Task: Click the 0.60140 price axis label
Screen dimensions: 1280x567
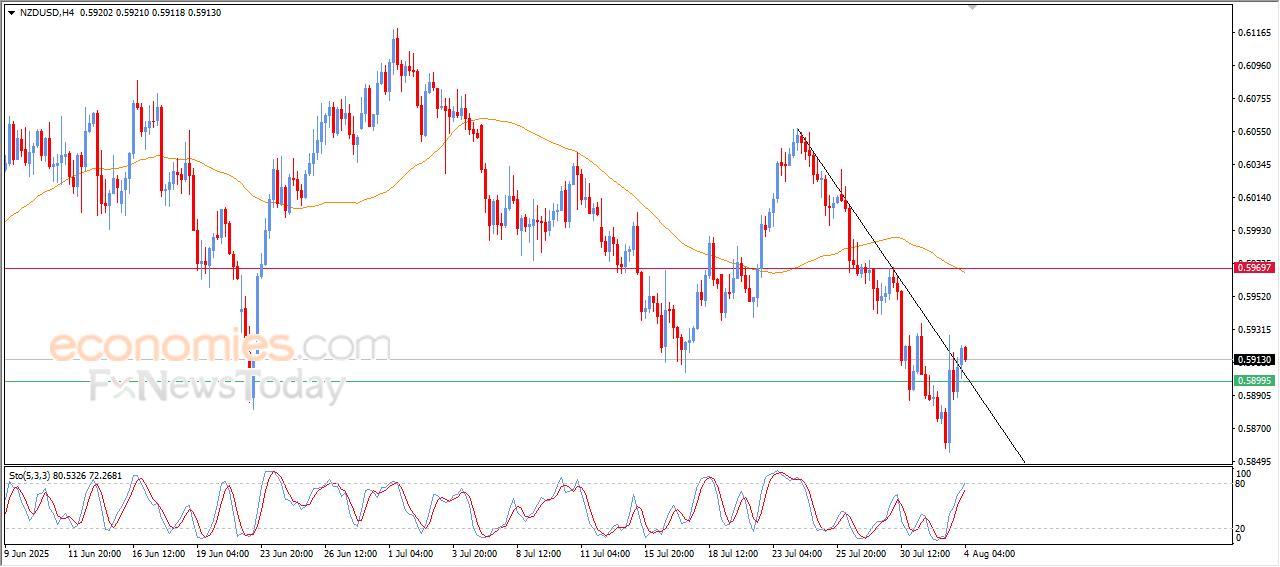Action: tap(1254, 198)
